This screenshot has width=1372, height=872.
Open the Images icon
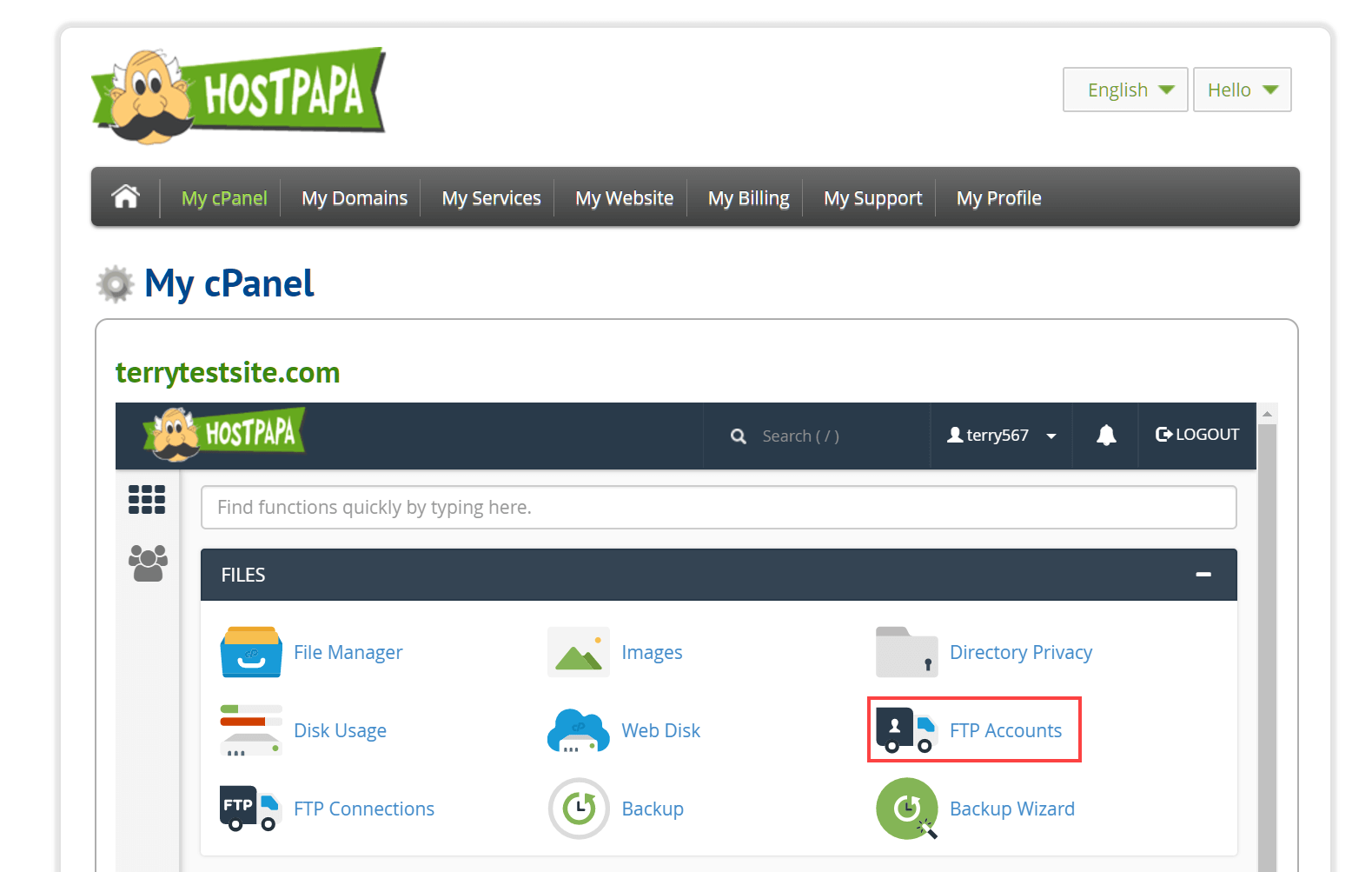[579, 652]
